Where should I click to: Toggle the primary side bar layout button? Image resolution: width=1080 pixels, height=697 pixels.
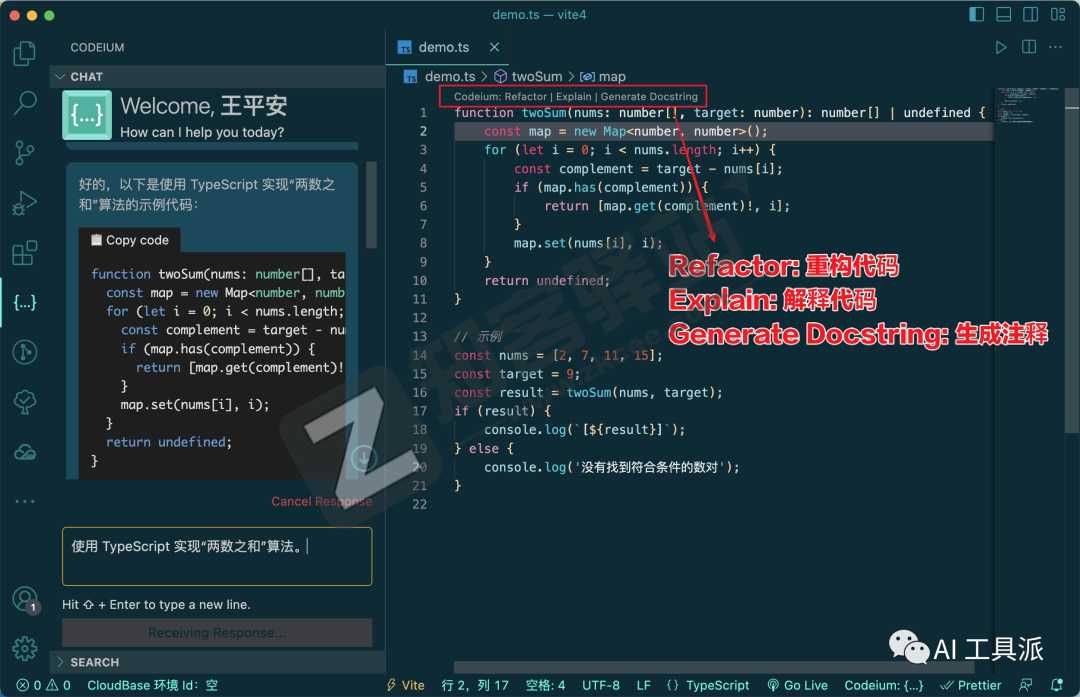977,15
